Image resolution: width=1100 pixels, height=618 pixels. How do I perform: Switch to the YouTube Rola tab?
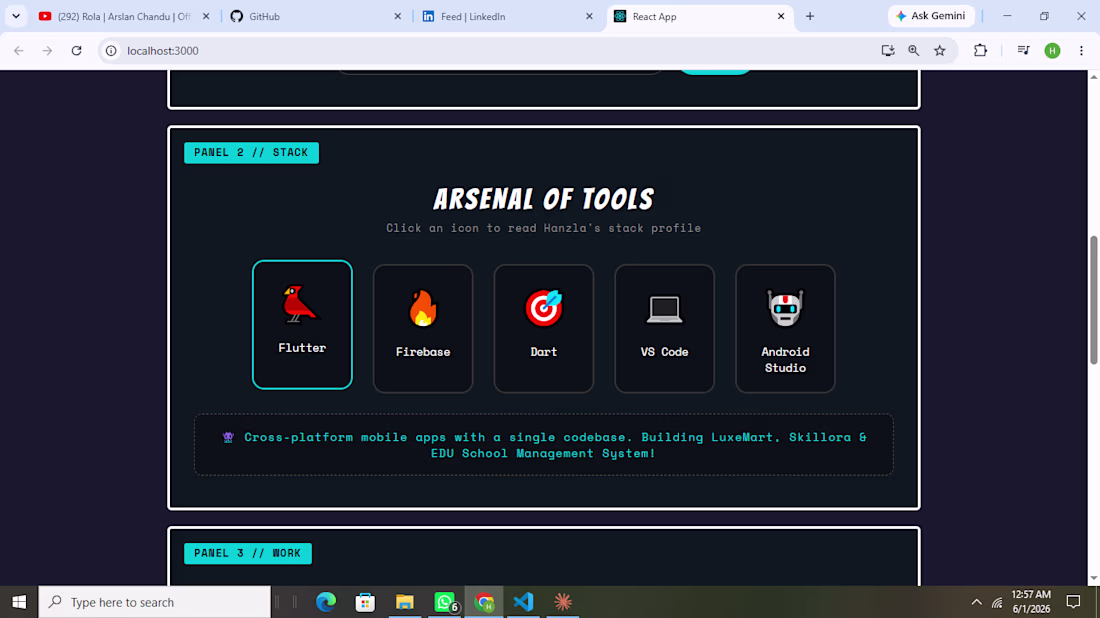(124, 16)
